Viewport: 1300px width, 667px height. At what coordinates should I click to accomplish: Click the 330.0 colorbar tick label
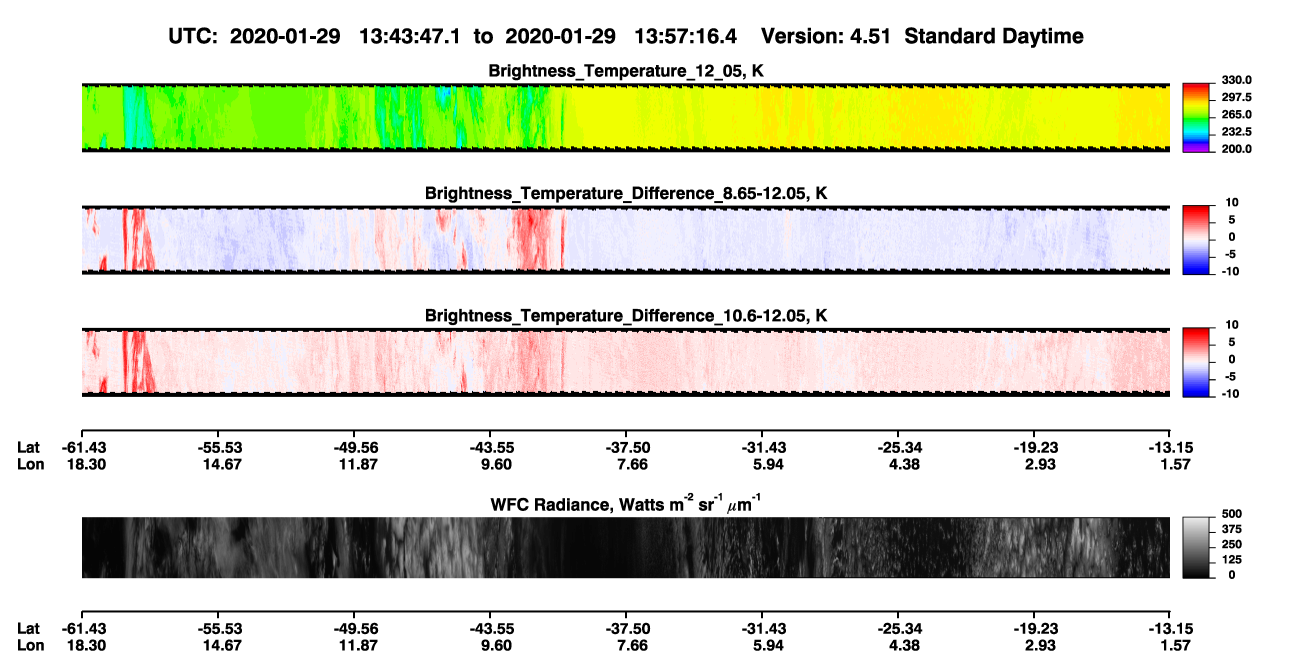pyautogui.click(x=1238, y=80)
